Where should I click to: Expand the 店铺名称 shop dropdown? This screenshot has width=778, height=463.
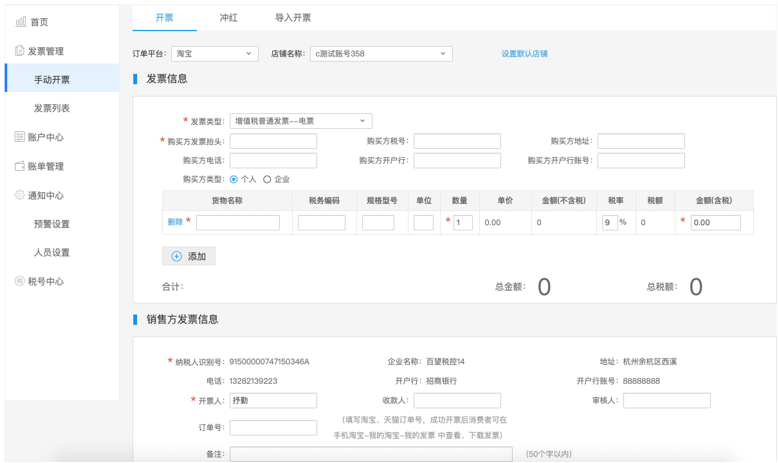pos(381,54)
